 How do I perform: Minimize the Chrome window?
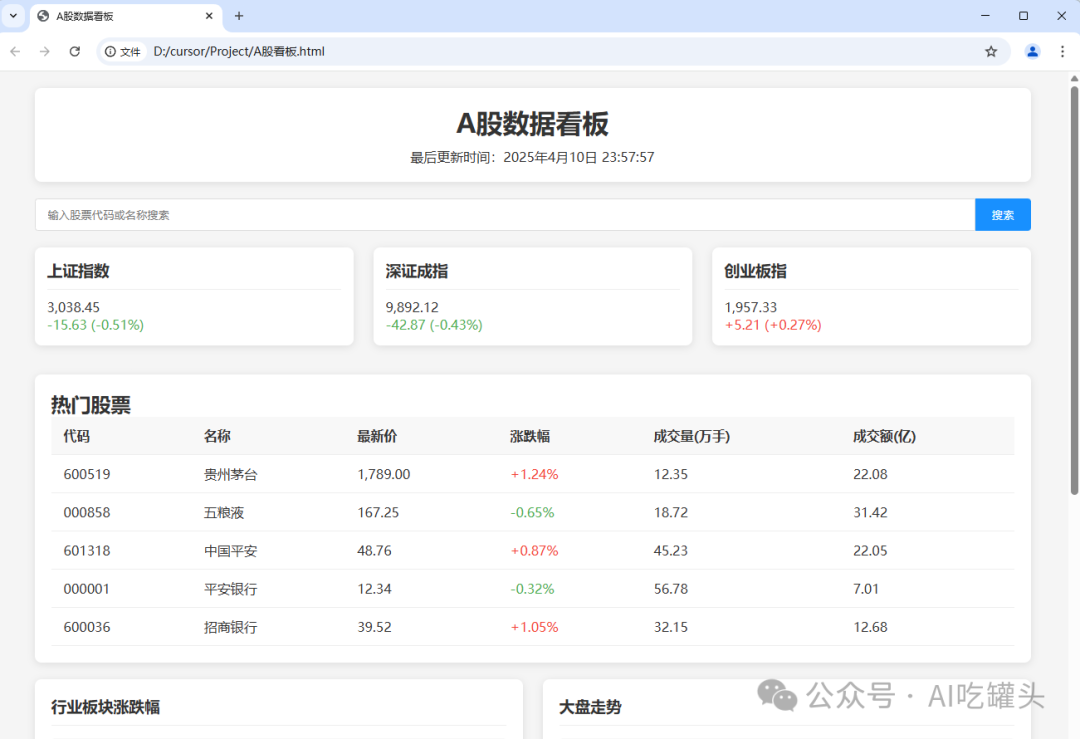[986, 16]
